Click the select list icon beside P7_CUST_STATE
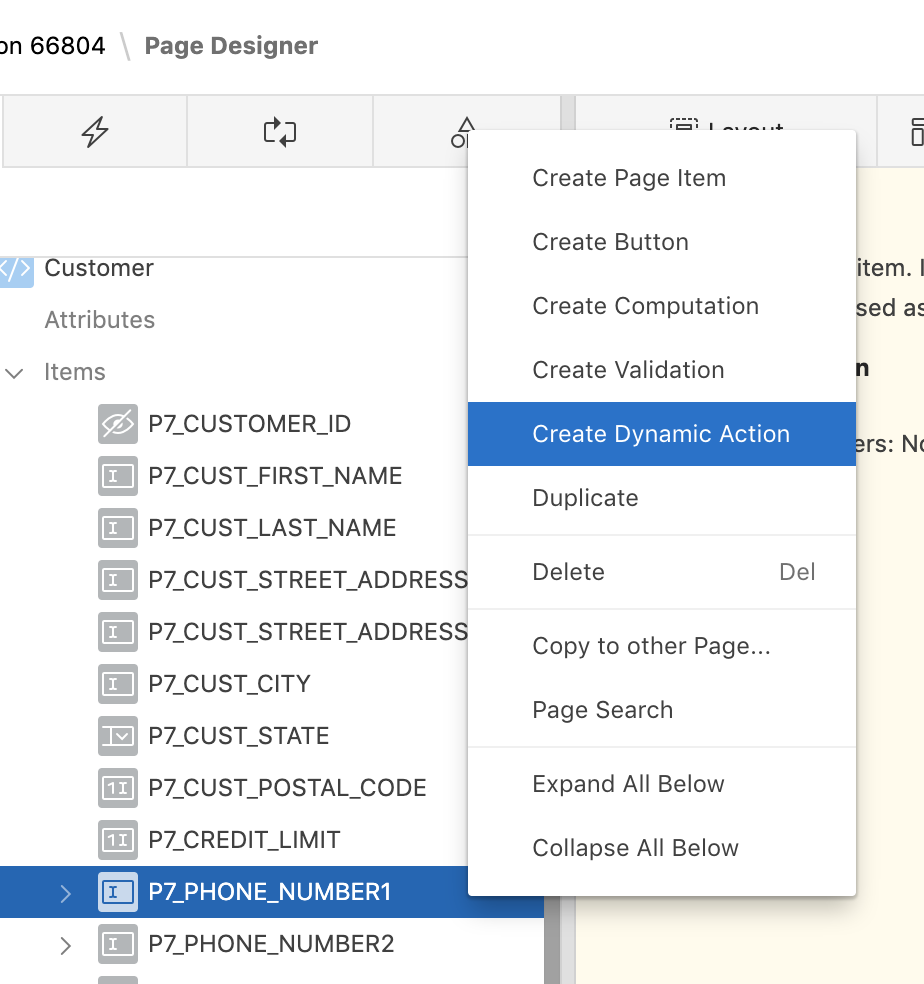 [117, 736]
